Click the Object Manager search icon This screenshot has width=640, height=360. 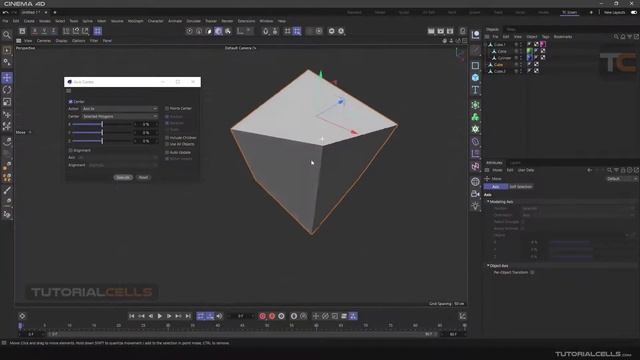point(616,37)
